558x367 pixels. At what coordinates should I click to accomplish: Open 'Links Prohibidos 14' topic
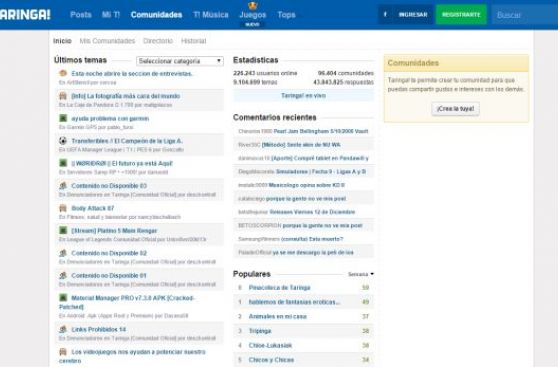click(x=99, y=329)
